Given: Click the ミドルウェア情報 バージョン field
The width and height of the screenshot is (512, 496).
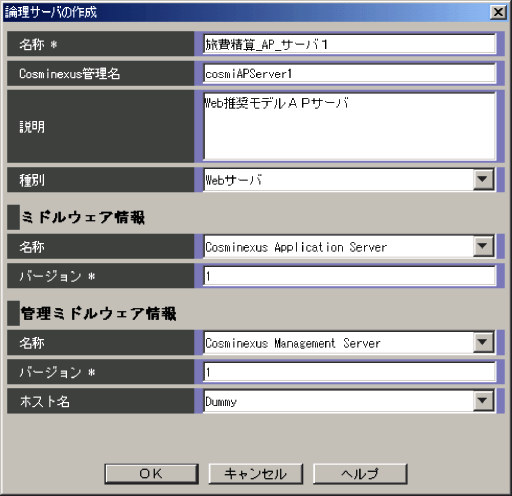Looking at the screenshot, I should click(x=349, y=276).
